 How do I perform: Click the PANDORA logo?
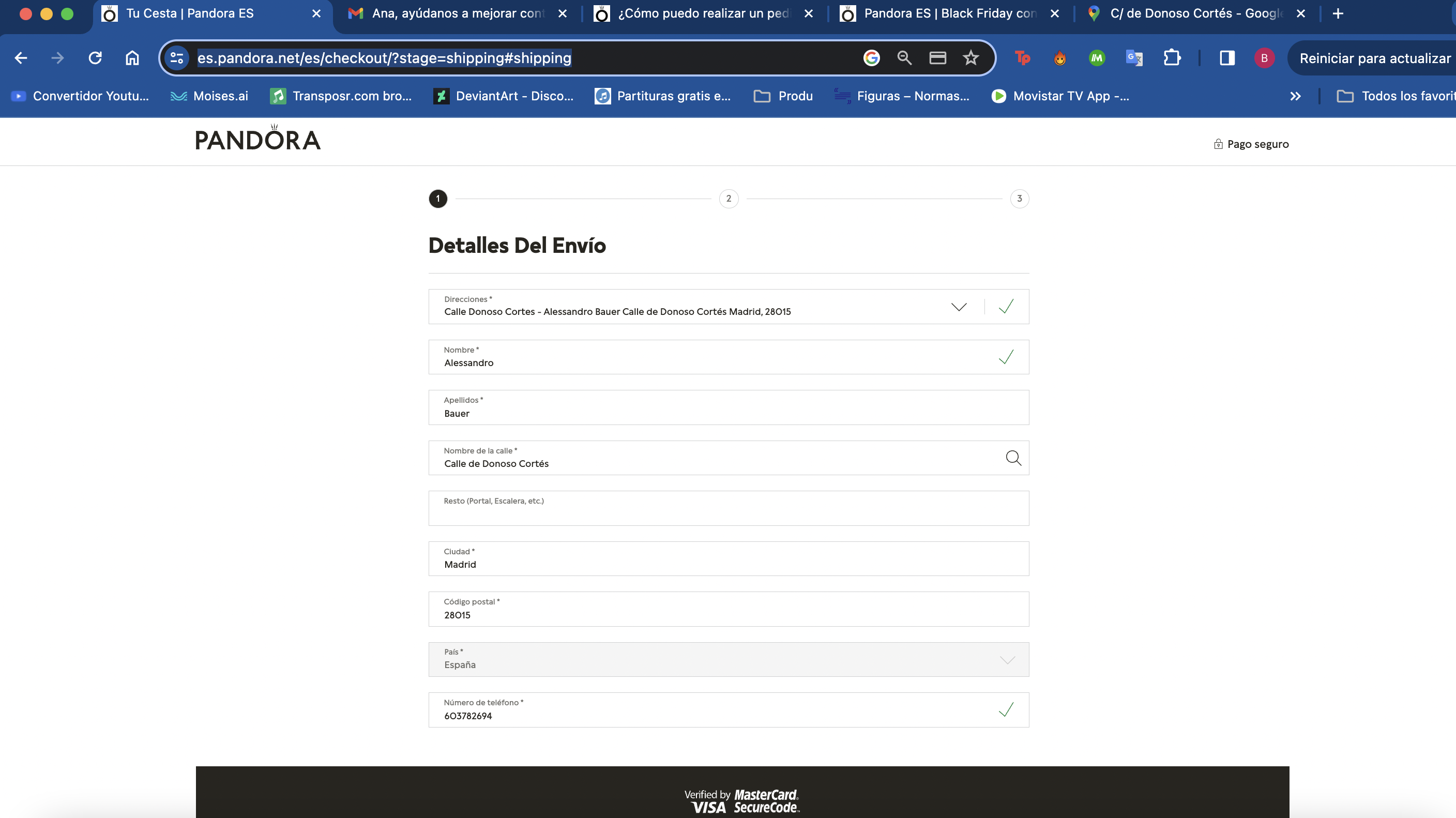click(257, 139)
